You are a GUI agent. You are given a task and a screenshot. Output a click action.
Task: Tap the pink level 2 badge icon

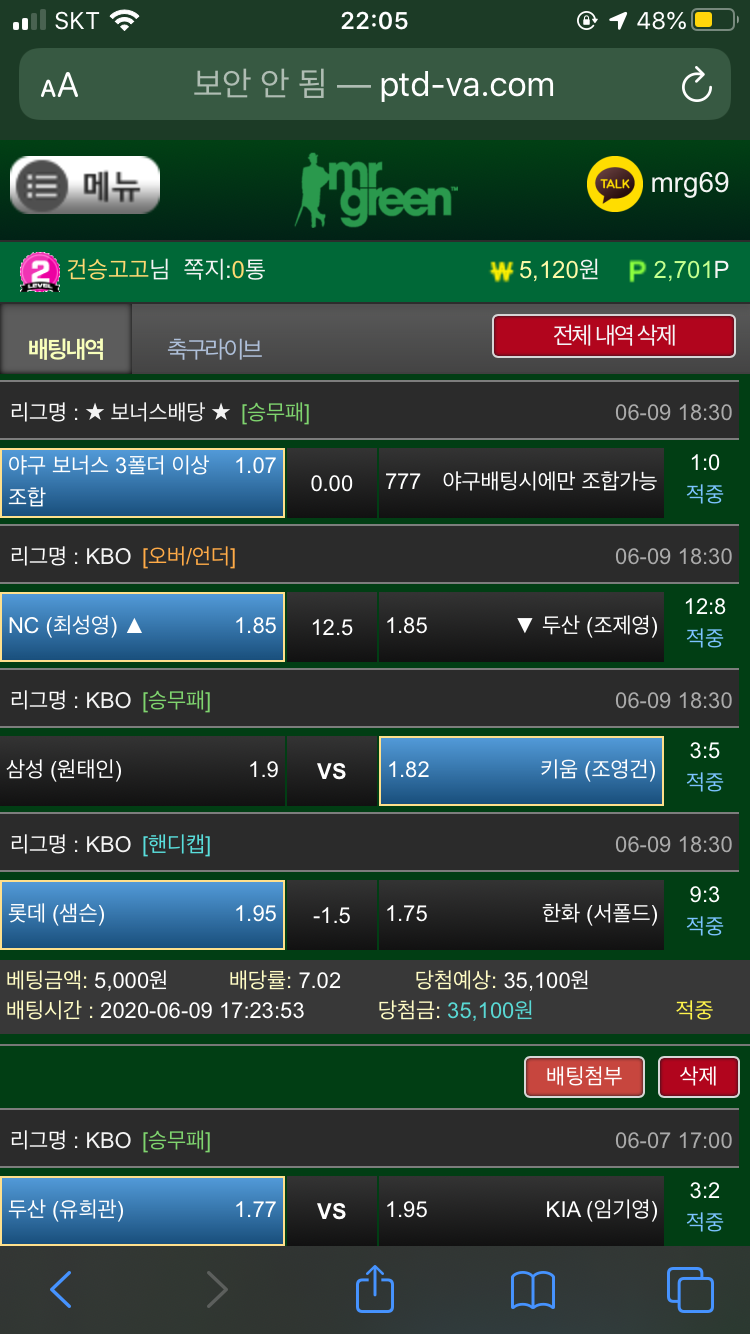point(39,271)
